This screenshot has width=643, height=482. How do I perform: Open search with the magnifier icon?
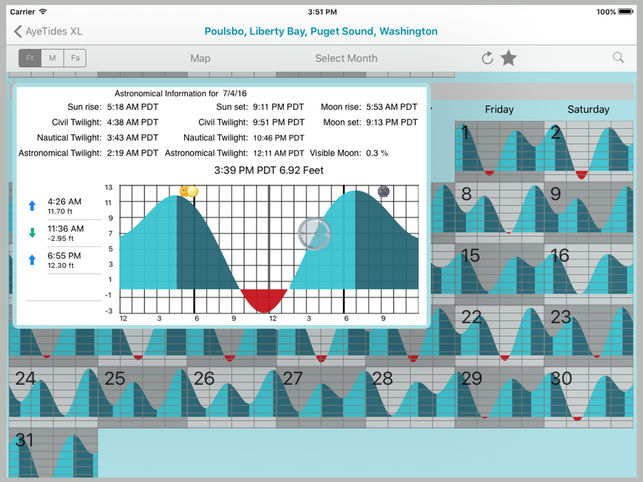coord(618,58)
